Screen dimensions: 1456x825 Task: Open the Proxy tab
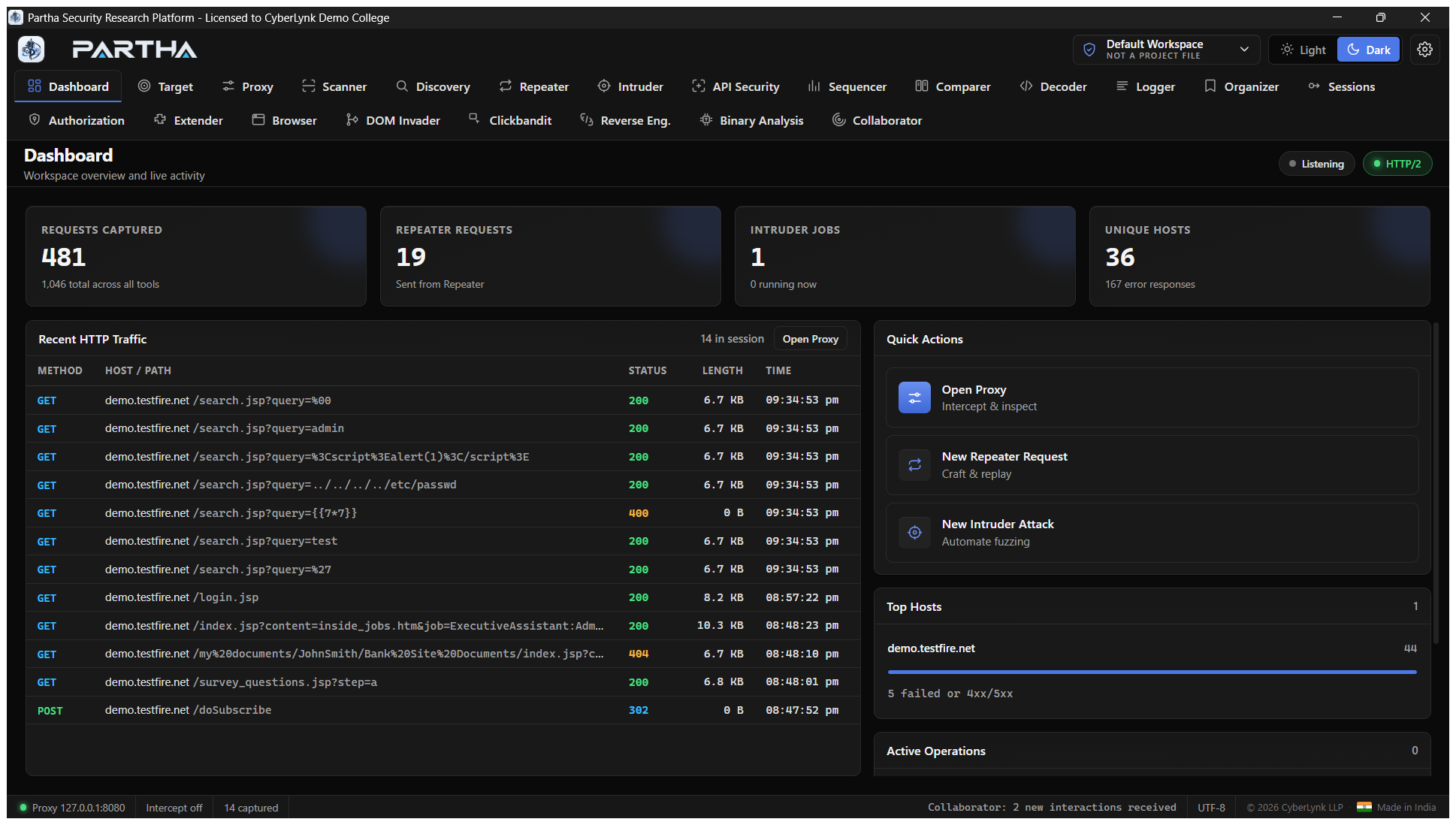247,86
